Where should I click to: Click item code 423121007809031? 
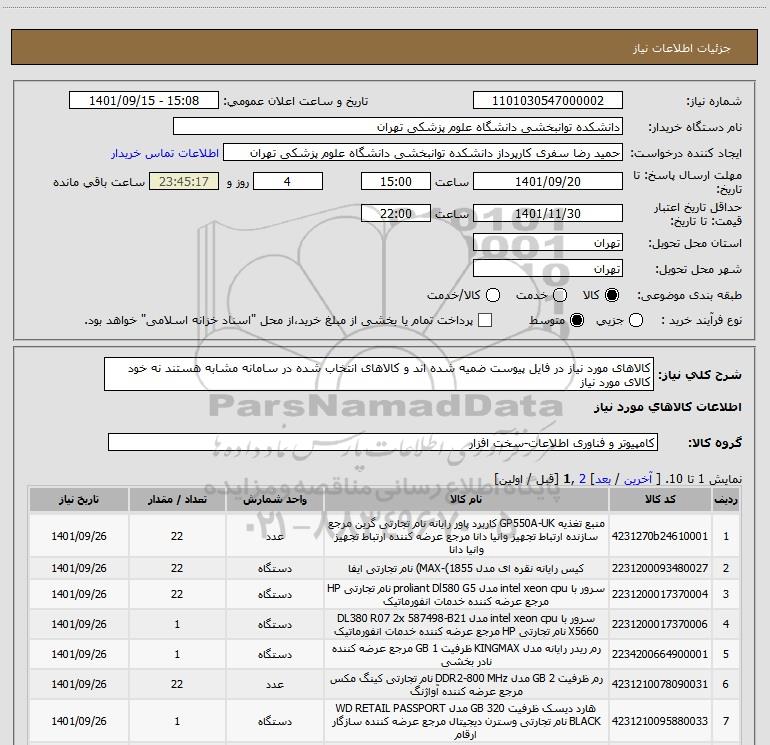(660, 684)
